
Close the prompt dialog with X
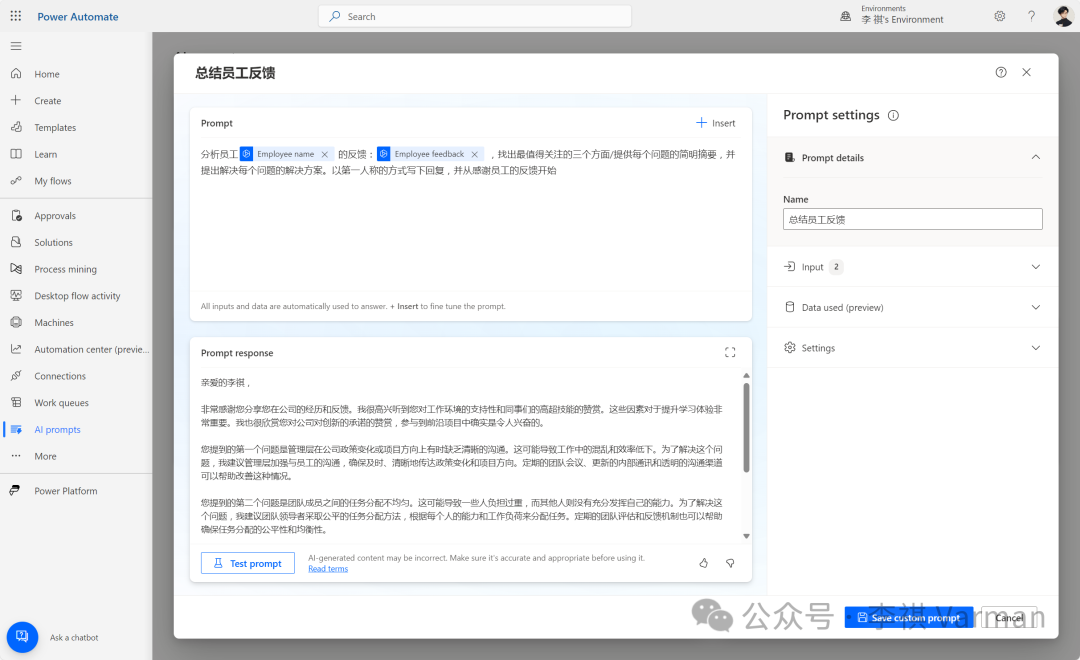point(1026,72)
